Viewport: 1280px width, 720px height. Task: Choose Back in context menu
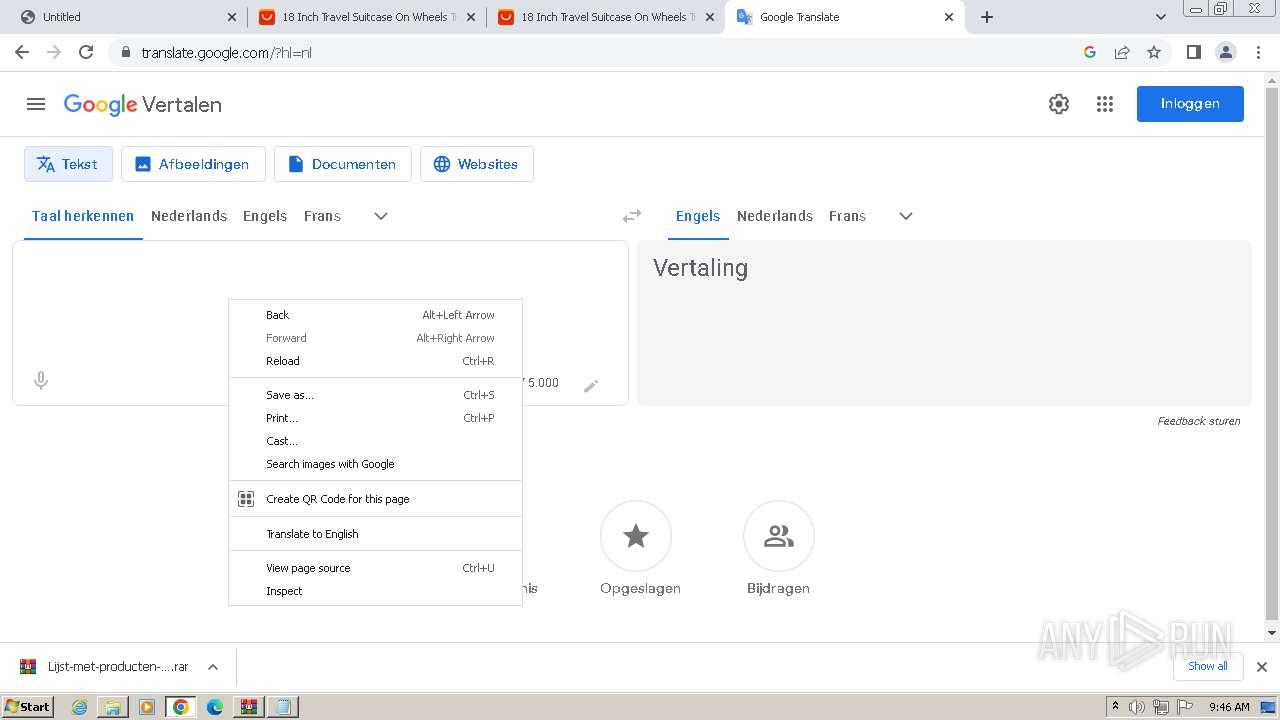click(x=375, y=315)
